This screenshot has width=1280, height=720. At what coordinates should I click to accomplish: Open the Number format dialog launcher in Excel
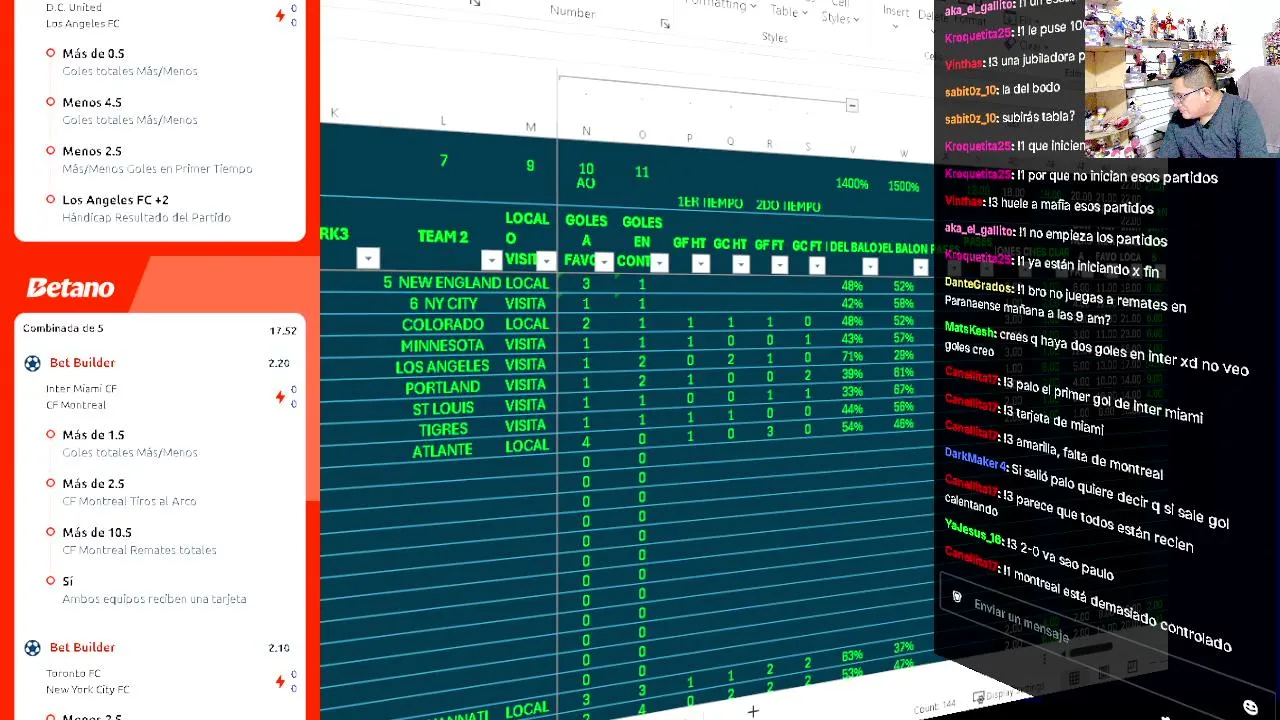click(x=664, y=24)
